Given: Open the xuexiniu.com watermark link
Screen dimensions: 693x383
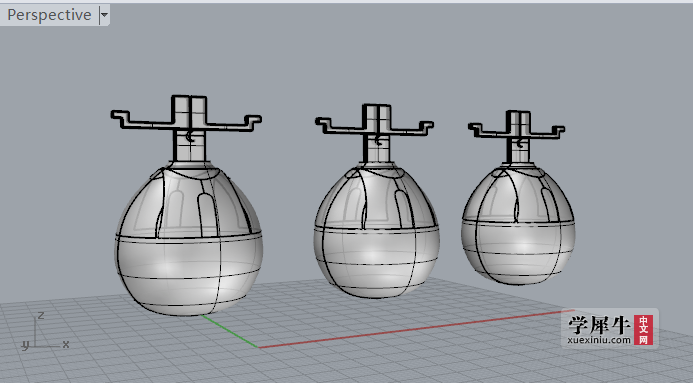Looking at the screenshot, I should 599,340.
